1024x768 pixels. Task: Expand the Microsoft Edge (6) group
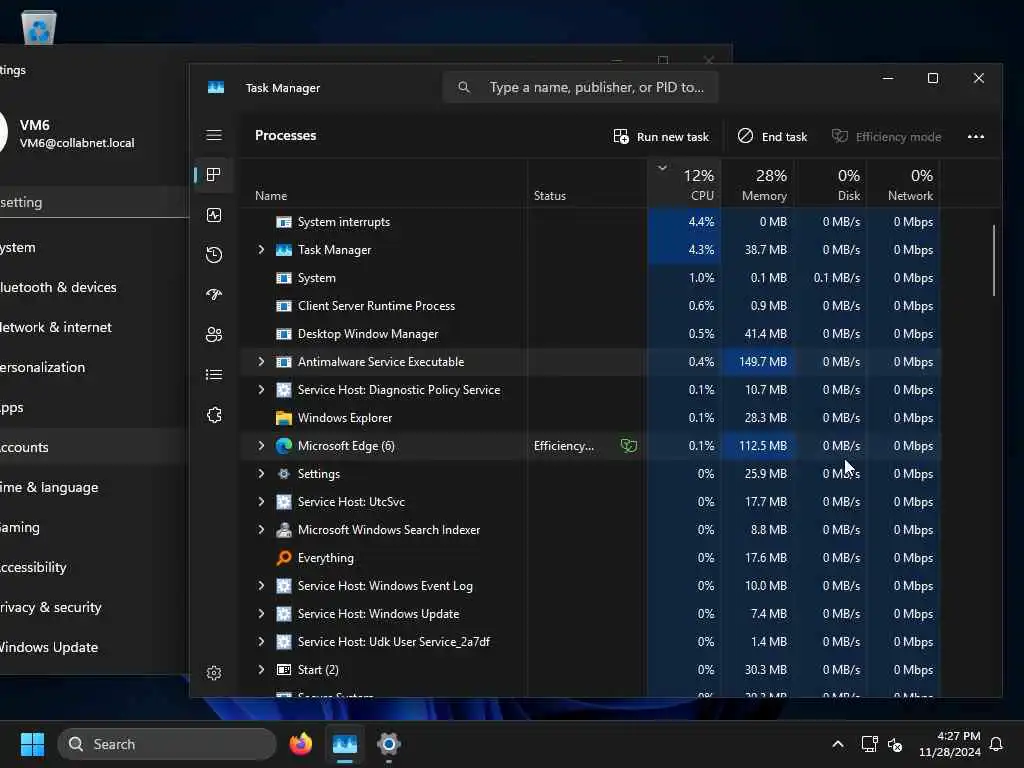tap(261, 446)
